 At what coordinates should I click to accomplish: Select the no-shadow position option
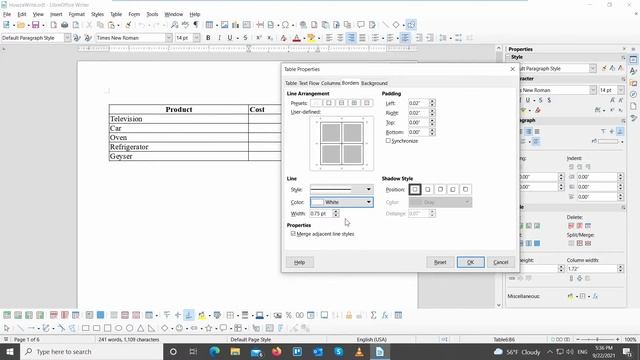pyautogui.click(x=415, y=189)
